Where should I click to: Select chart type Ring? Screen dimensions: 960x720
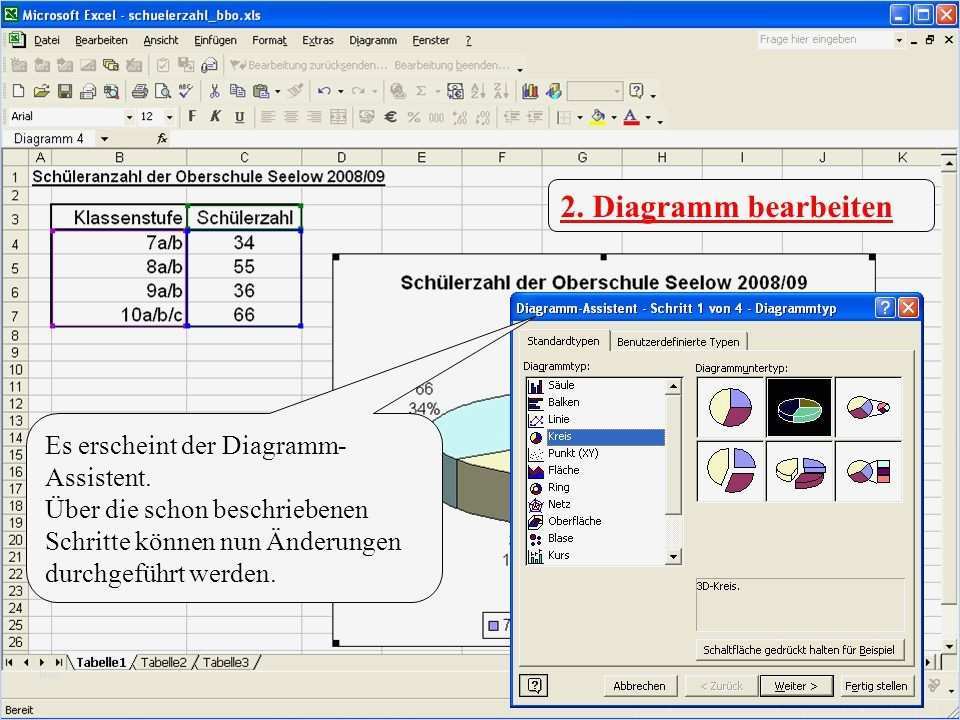coord(595,487)
